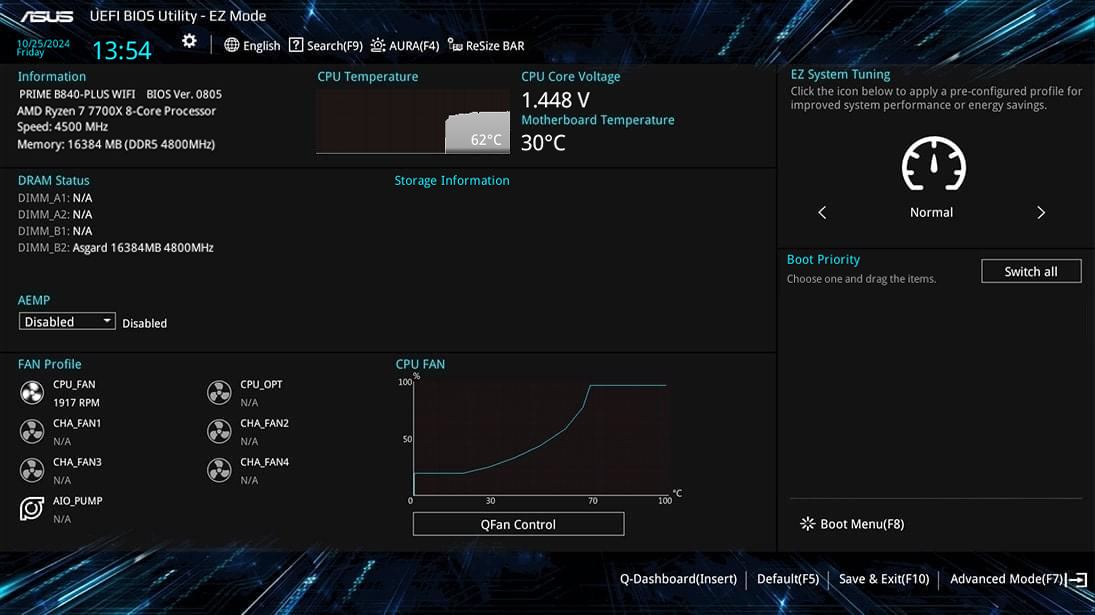Click DIMM_B2 Asgard 16384MB entry
Viewport: 1095px width, 615px height.
(115, 248)
